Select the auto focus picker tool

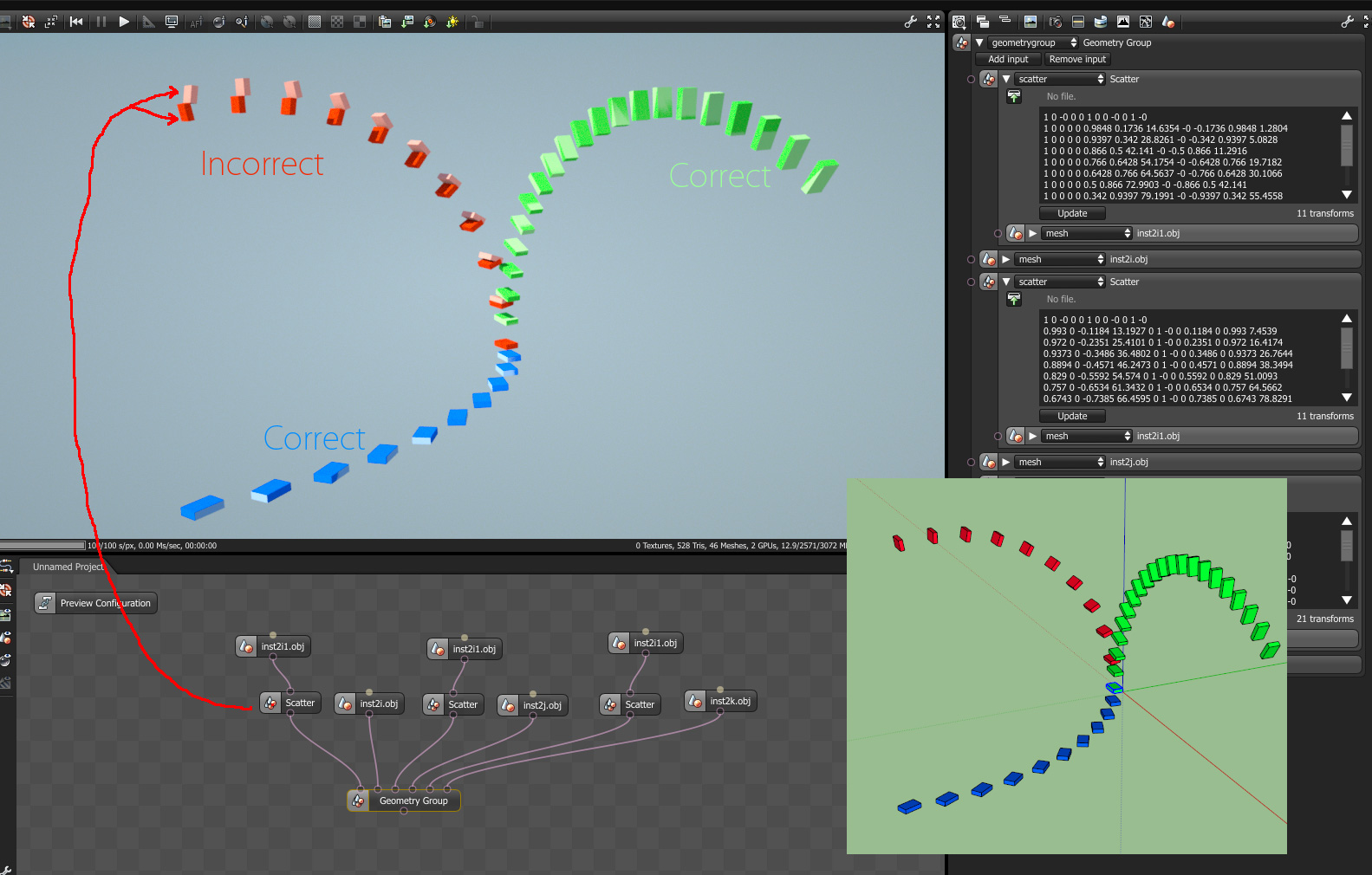196,22
